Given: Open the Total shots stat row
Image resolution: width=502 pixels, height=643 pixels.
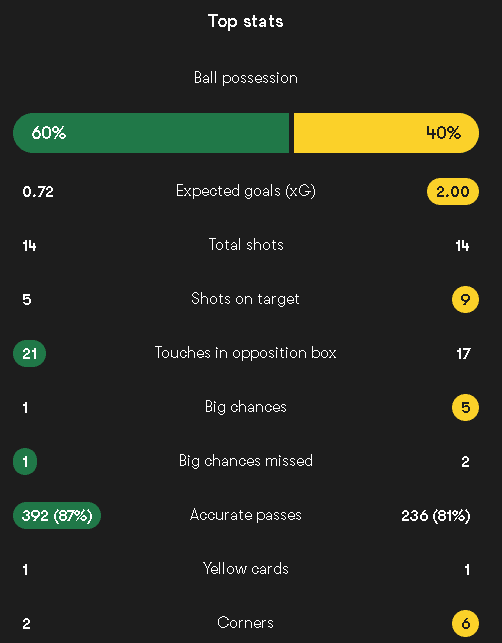Looking at the screenshot, I should click(x=246, y=245).
